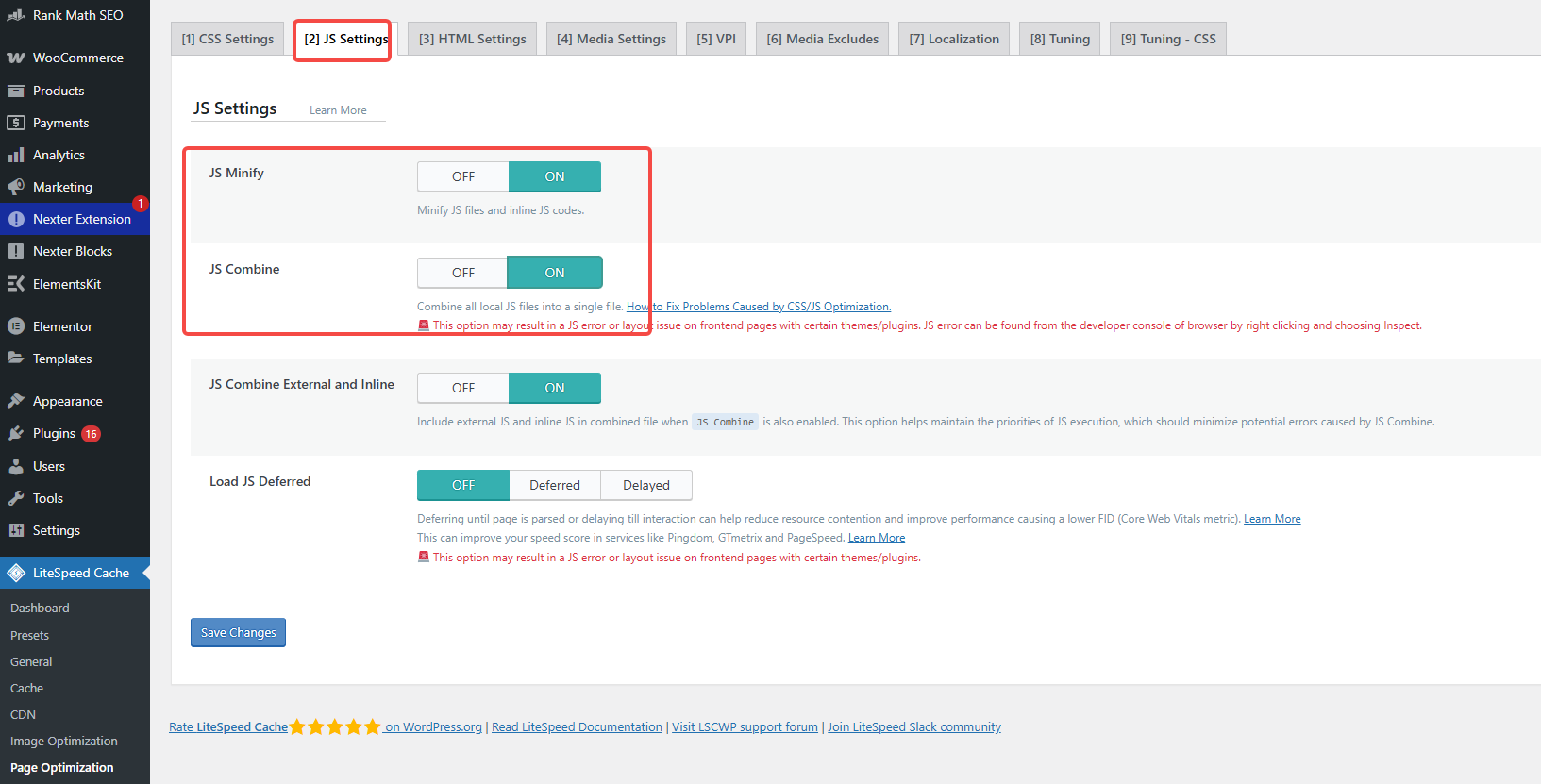Click the Tools wrench icon
The image size is (1541, 784).
click(x=16, y=498)
